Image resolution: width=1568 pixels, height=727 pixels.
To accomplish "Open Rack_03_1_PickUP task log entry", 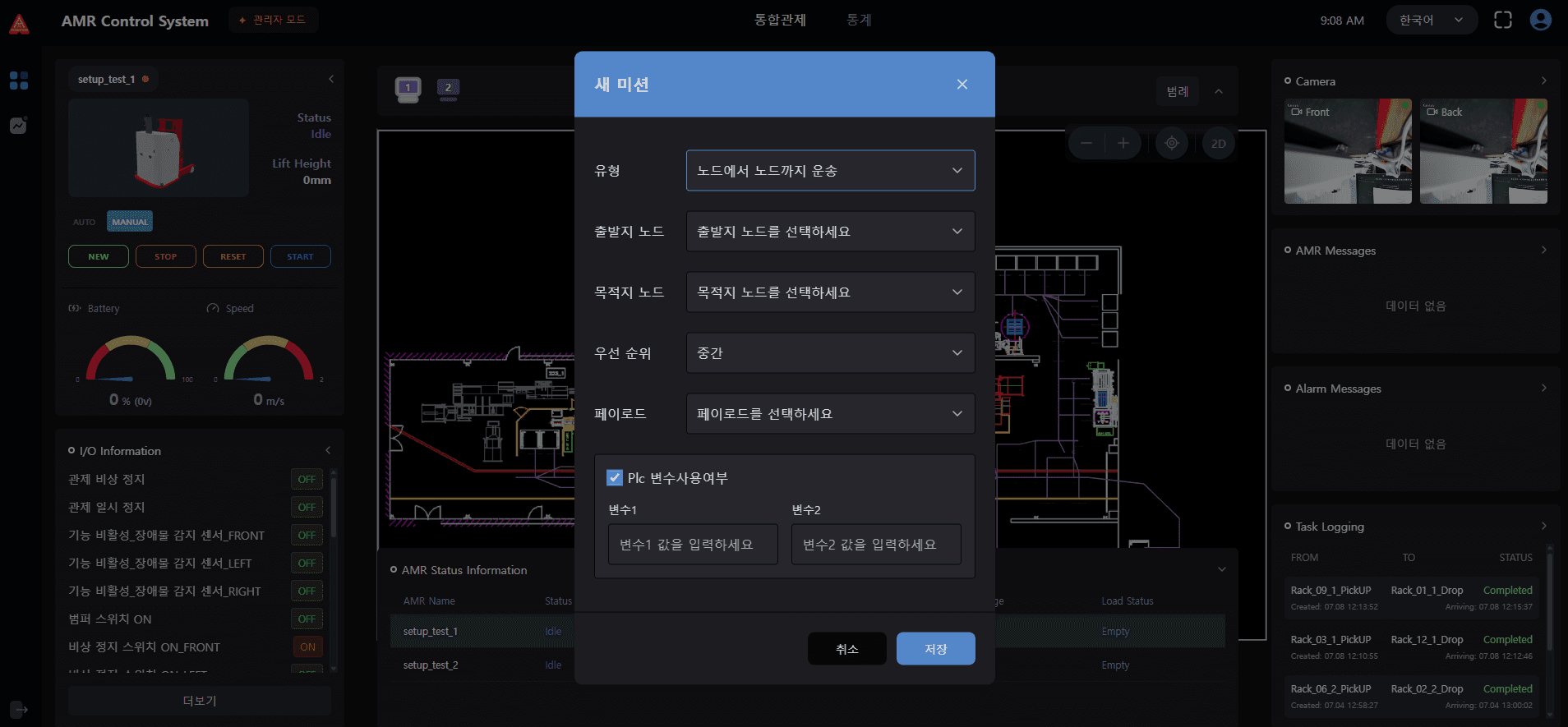I will coord(1411,647).
